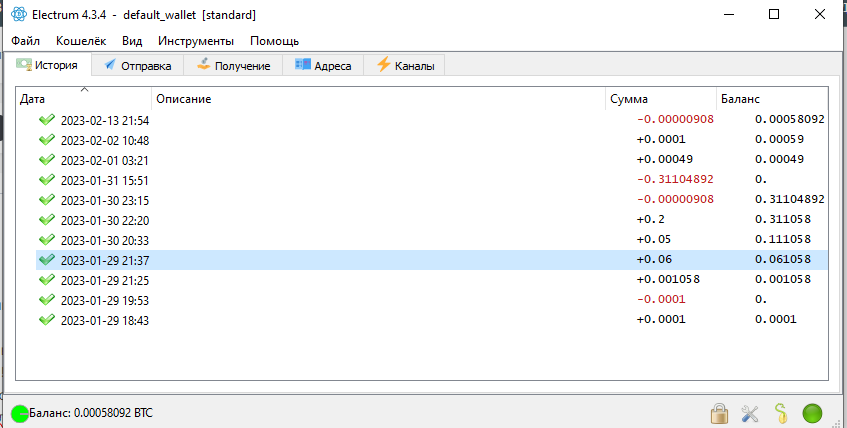Switch to the Каналы tab
Image resolution: width=847 pixels, height=428 pixels.
coord(404,65)
